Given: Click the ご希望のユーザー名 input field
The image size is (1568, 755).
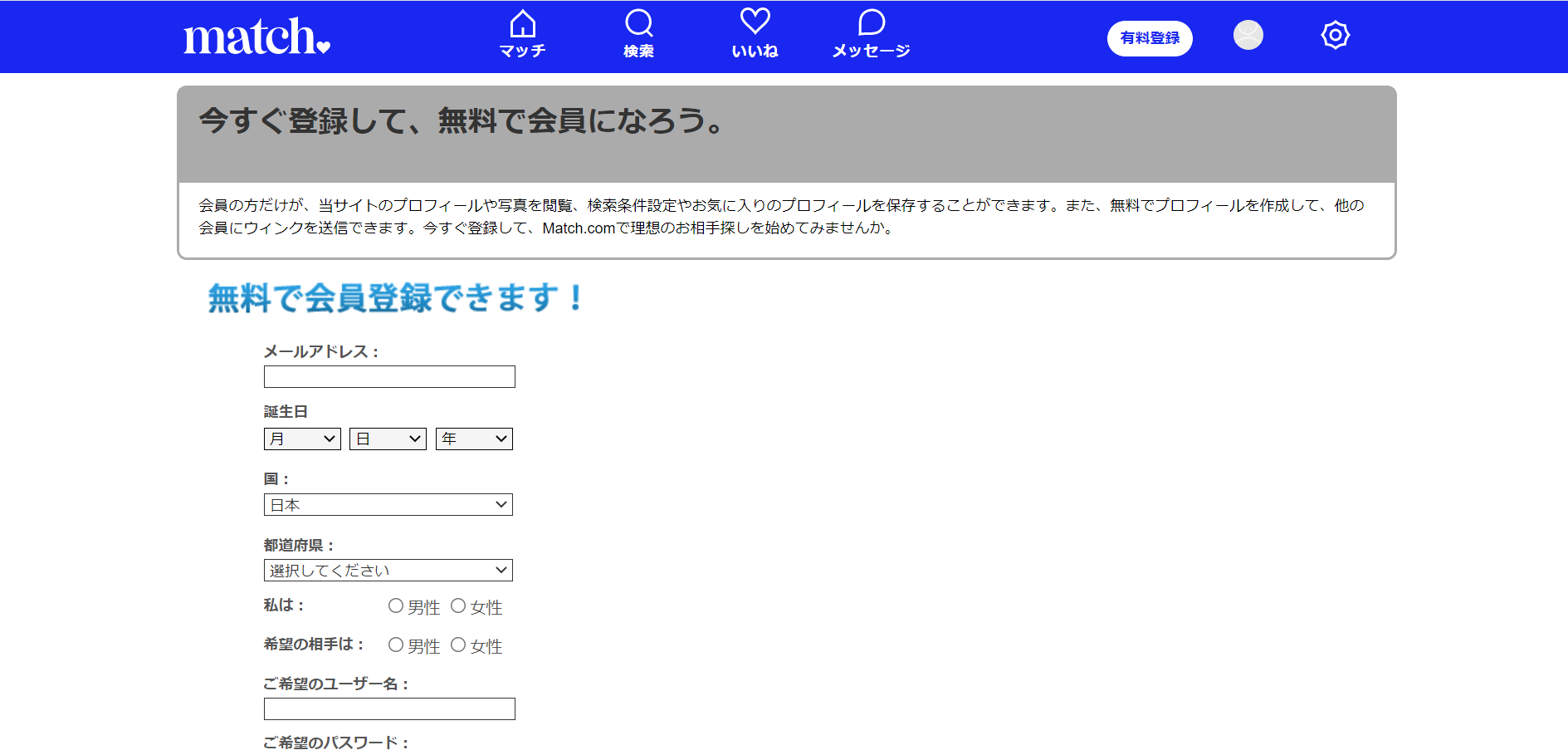Looking at the screenshot, I should click(x=389, y=708).
